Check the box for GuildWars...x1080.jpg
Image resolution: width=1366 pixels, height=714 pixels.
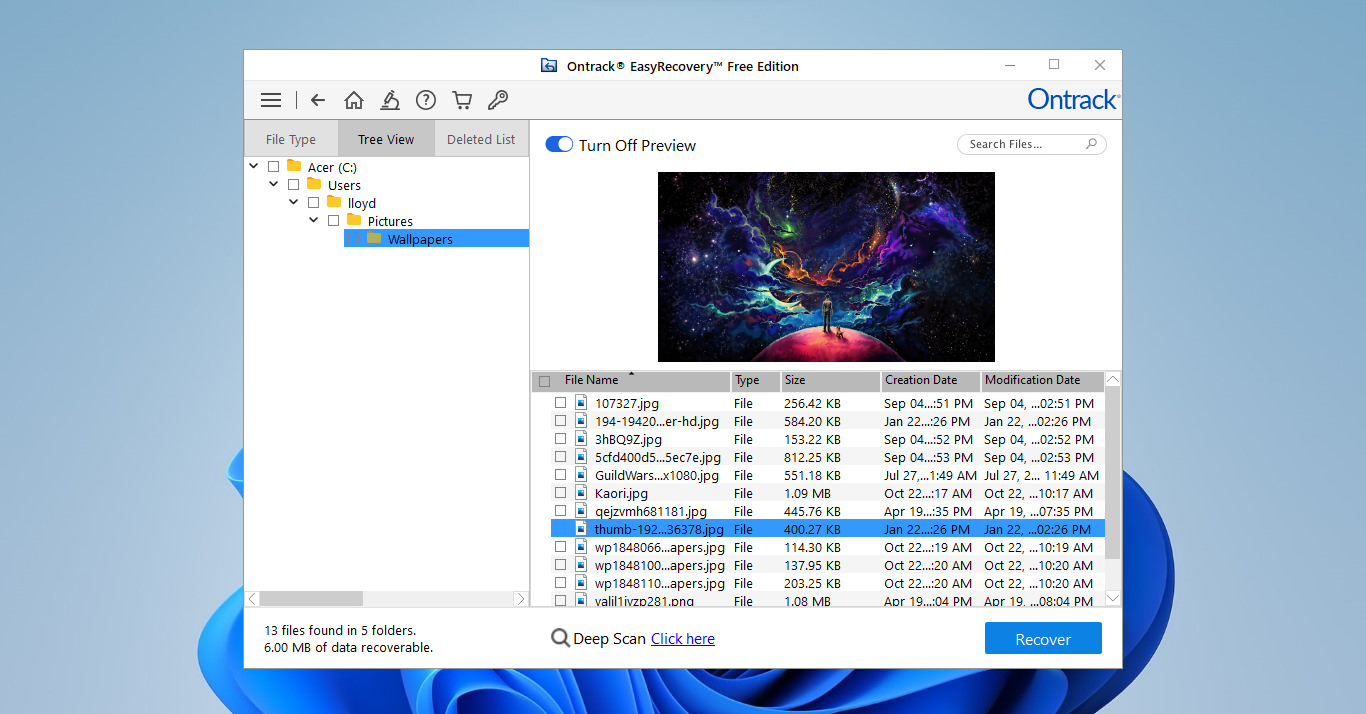[561, 475]
